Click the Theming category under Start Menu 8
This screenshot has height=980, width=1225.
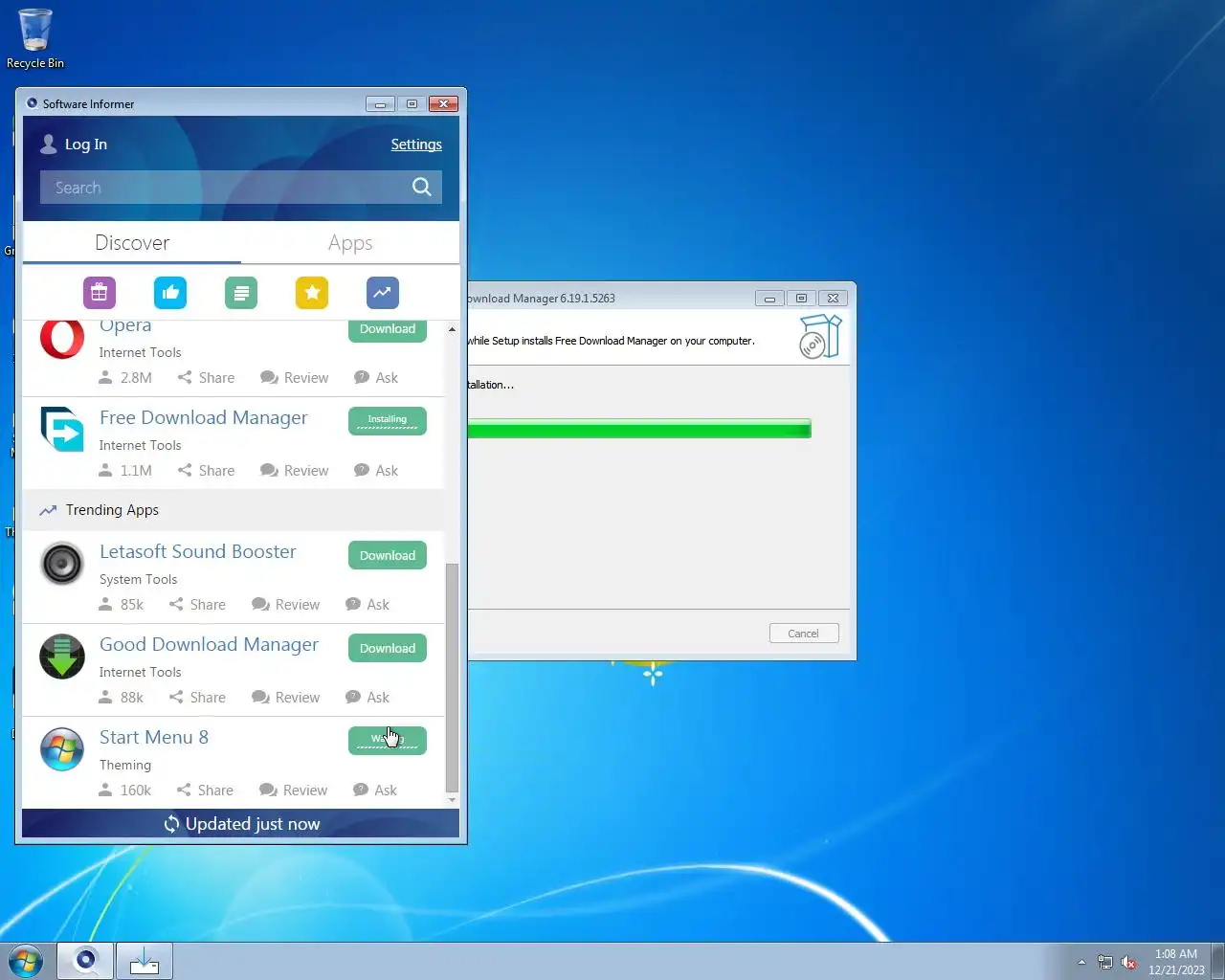tap(125, 765)
